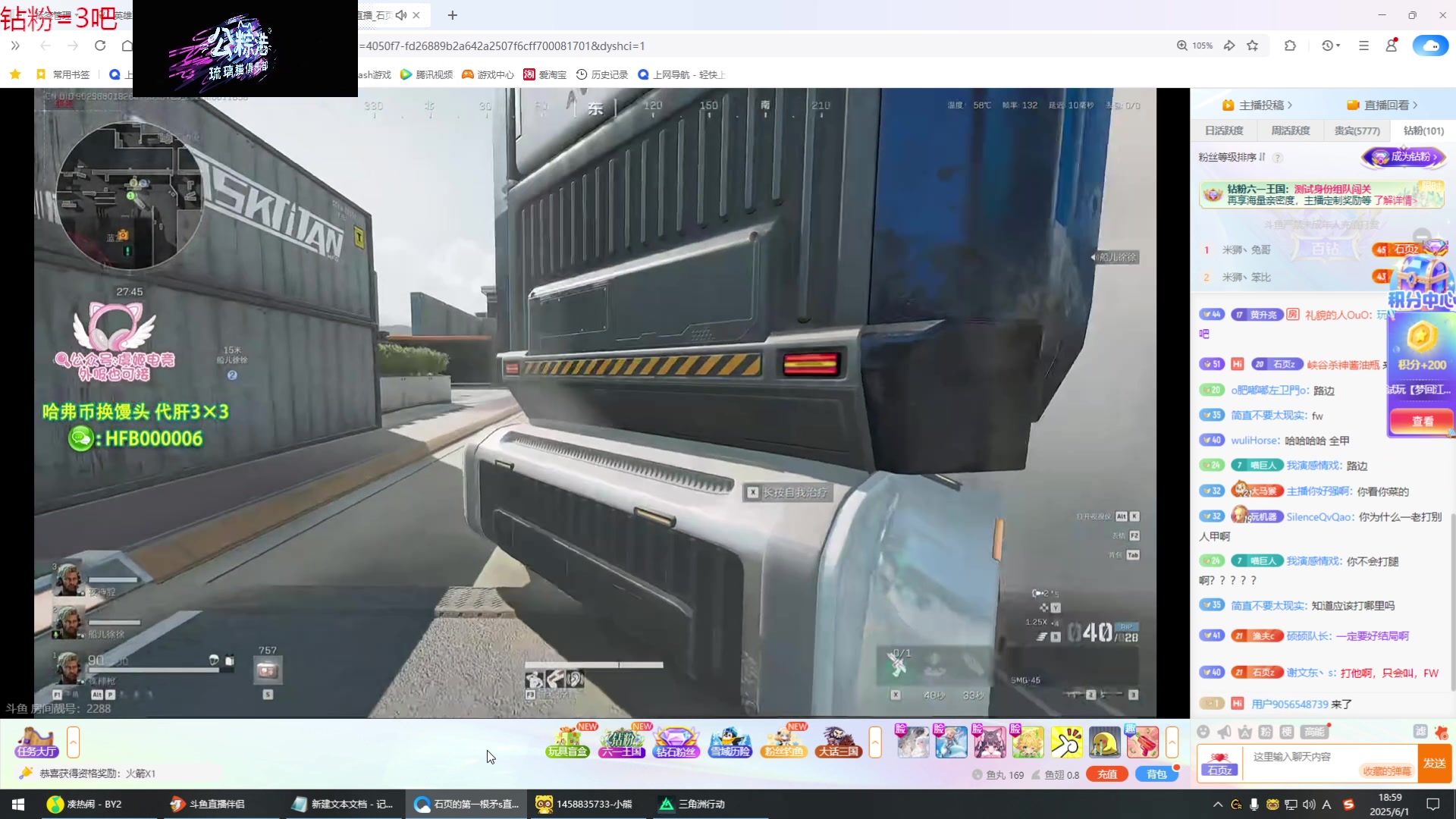This screenshot has width=1456, height=819.
Task: Switch to the 日活跃度 tab
Action: (1224, 130)
